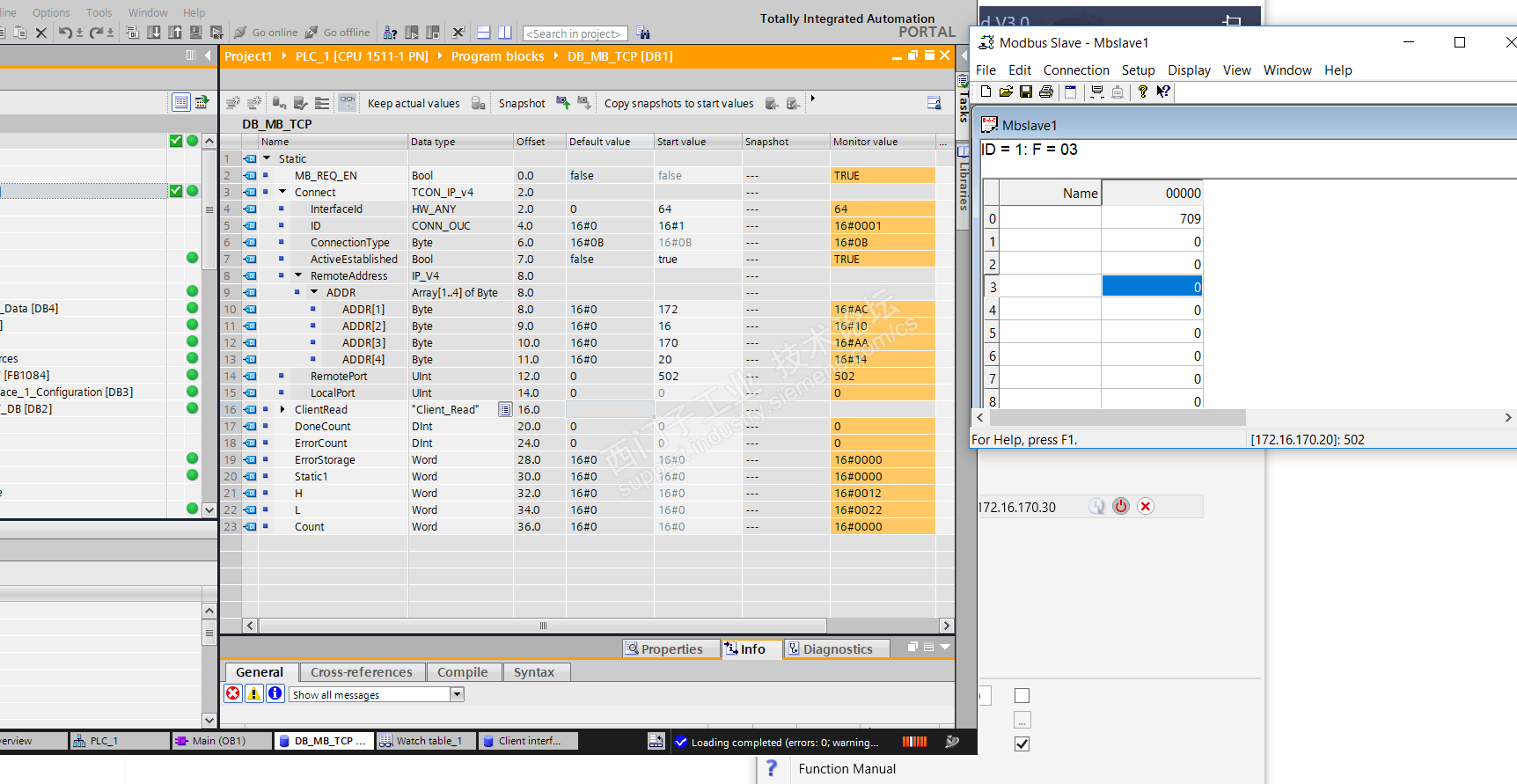Click the Undo arrow in TIA toolbar
This screenshot has height=784, width=1517.
pyautogui.click(x=65, y=33)
